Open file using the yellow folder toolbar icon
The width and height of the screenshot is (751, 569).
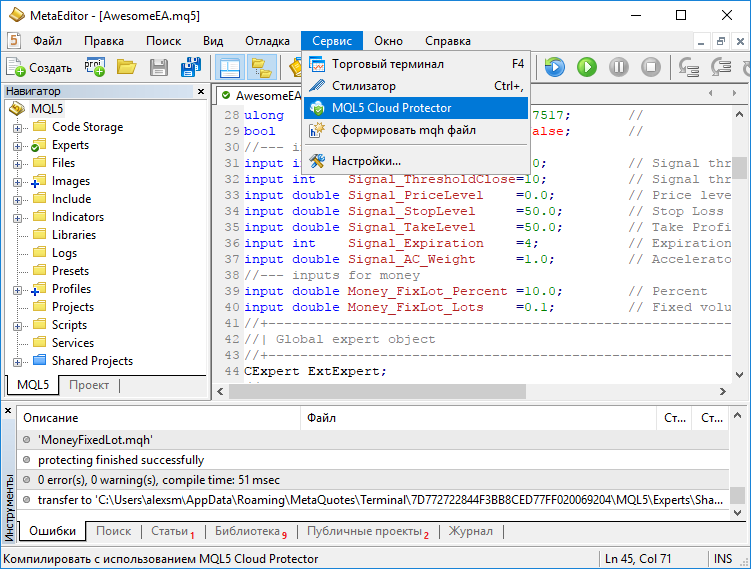126,67
